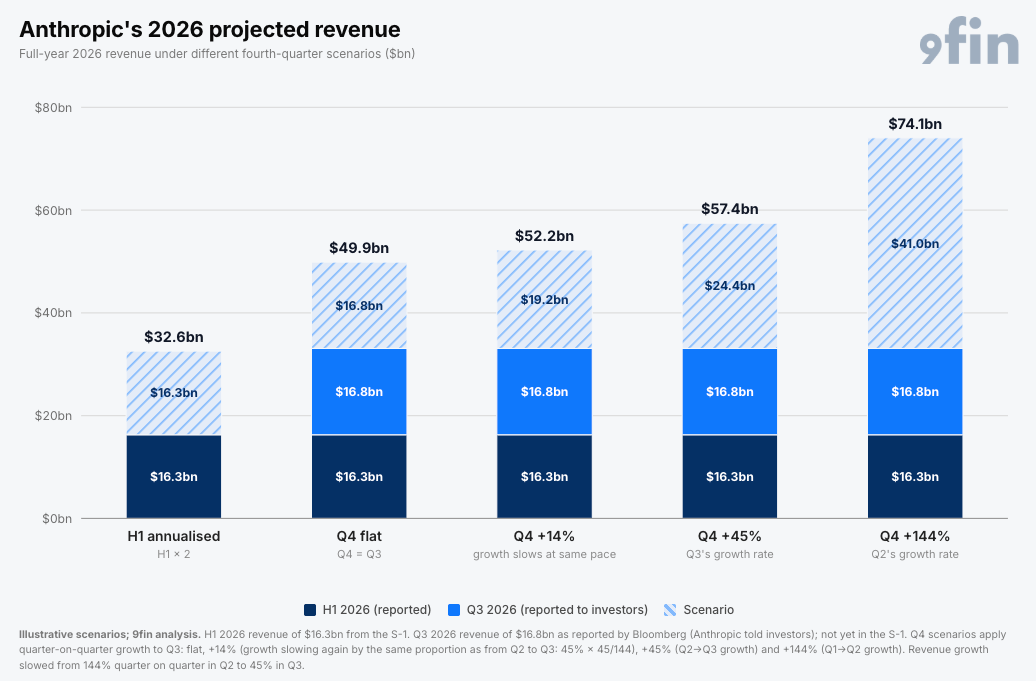Click the chart title 'Anthropic's 2026 projected revenue'
The image size is (1036, 681).
coord(209,30)
